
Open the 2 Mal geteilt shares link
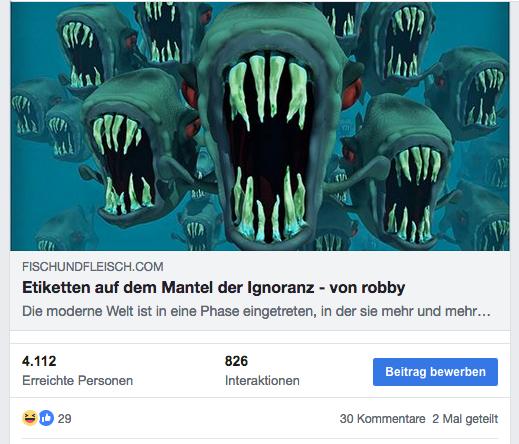click(465, 419)
